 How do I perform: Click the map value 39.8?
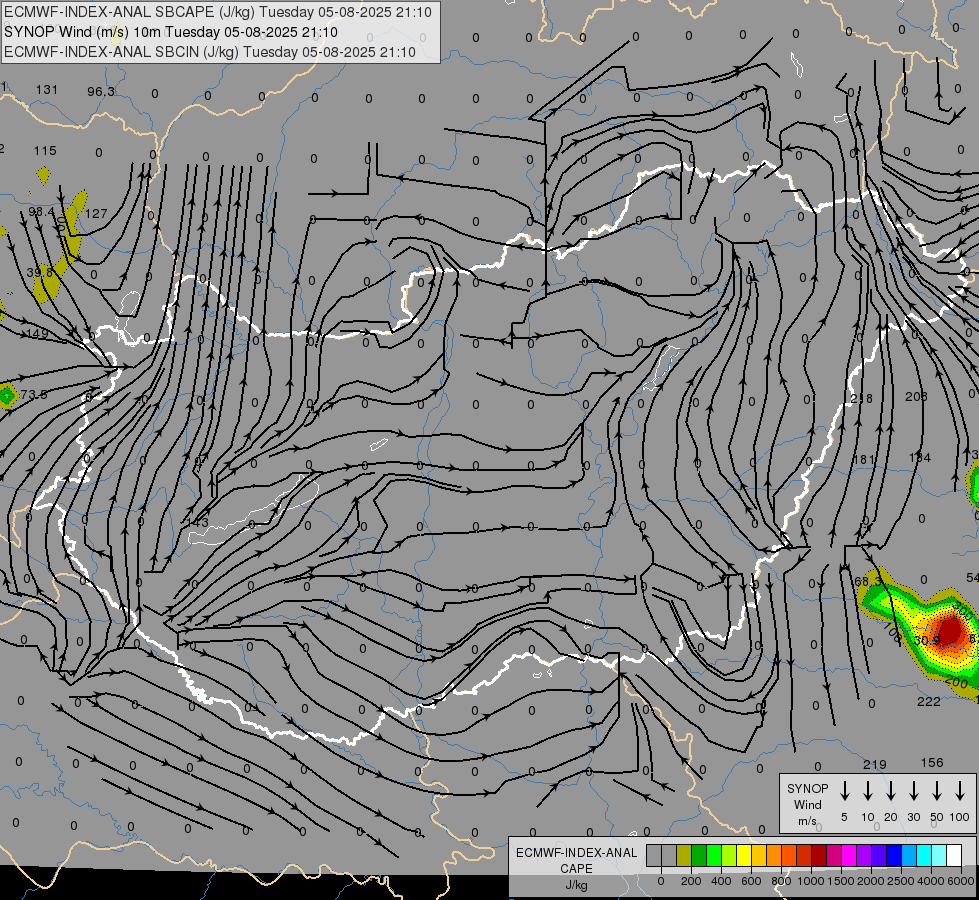point(39,273)
